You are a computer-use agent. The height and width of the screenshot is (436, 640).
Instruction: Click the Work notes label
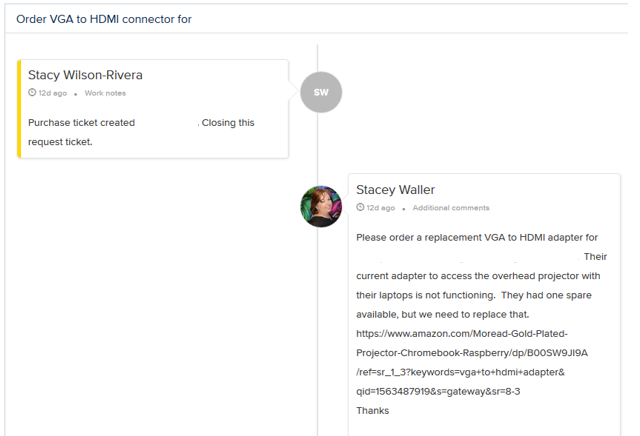(105, 93)
